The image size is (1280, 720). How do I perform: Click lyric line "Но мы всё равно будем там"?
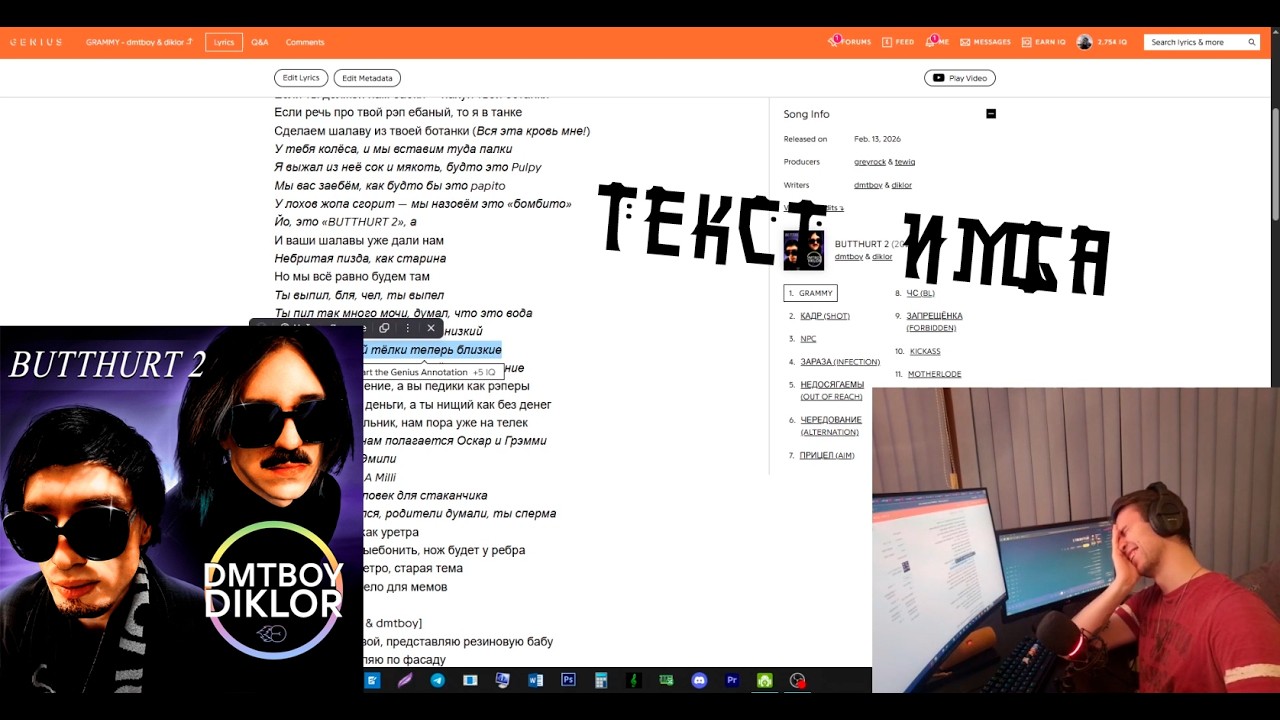point(352,276)
